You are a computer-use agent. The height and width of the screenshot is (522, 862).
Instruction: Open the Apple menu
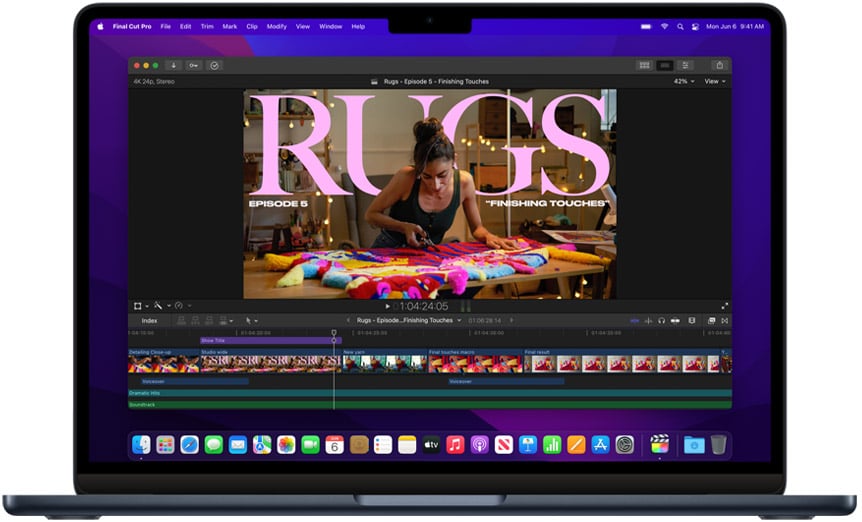point(100,26)
